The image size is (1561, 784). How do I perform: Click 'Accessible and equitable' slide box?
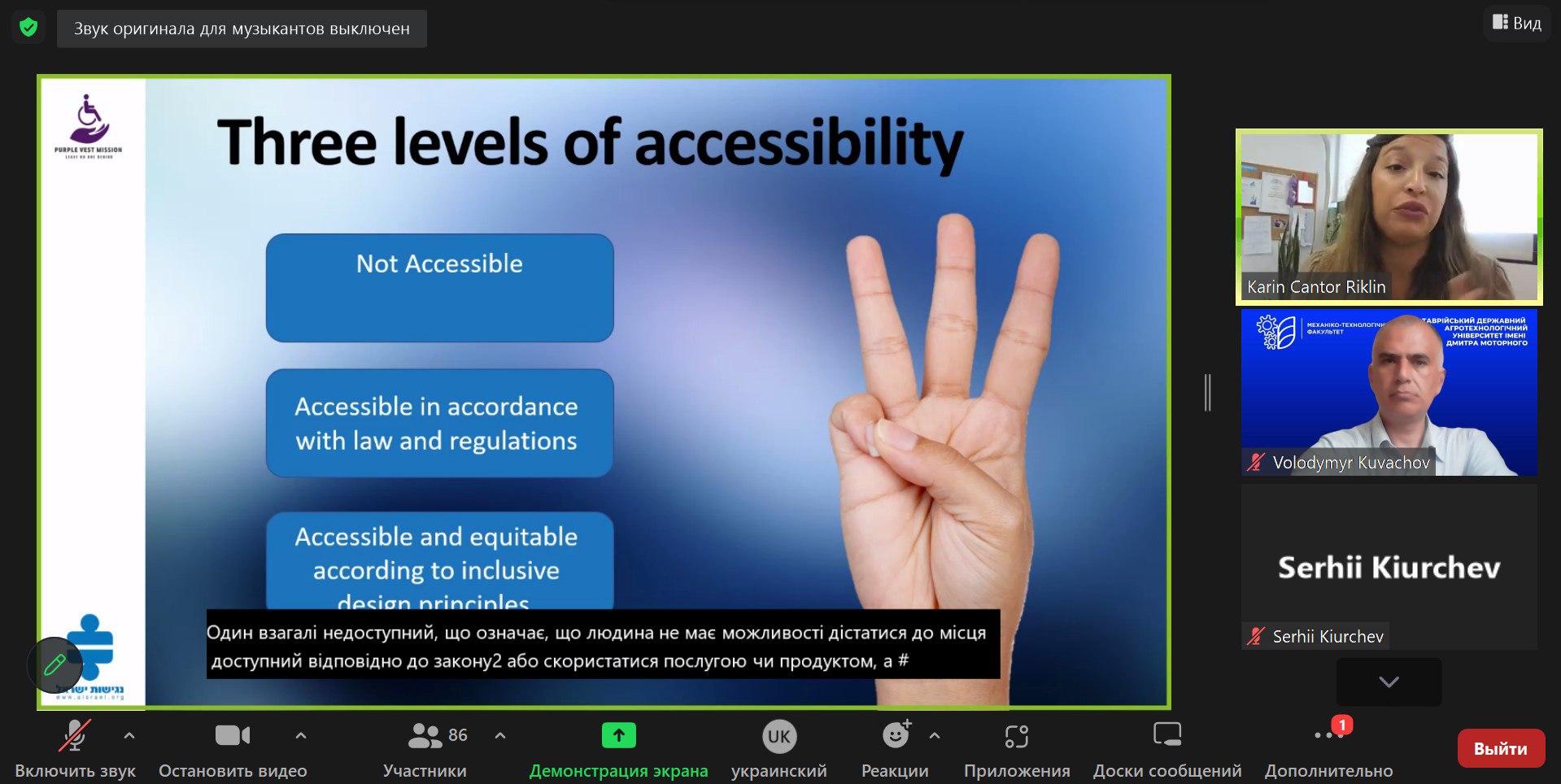pos(439,561)
